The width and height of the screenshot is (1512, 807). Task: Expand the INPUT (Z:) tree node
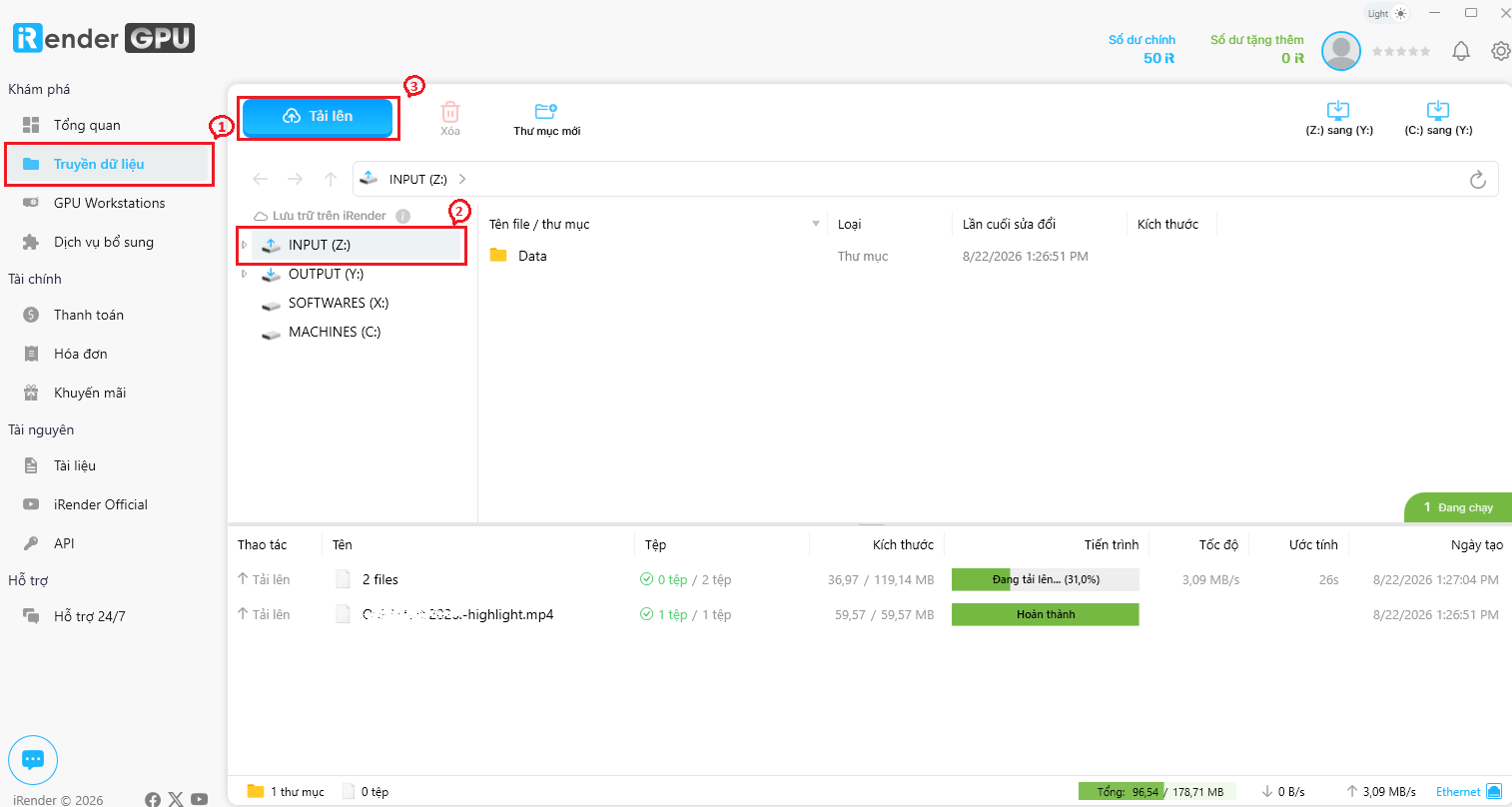[245, 245]
